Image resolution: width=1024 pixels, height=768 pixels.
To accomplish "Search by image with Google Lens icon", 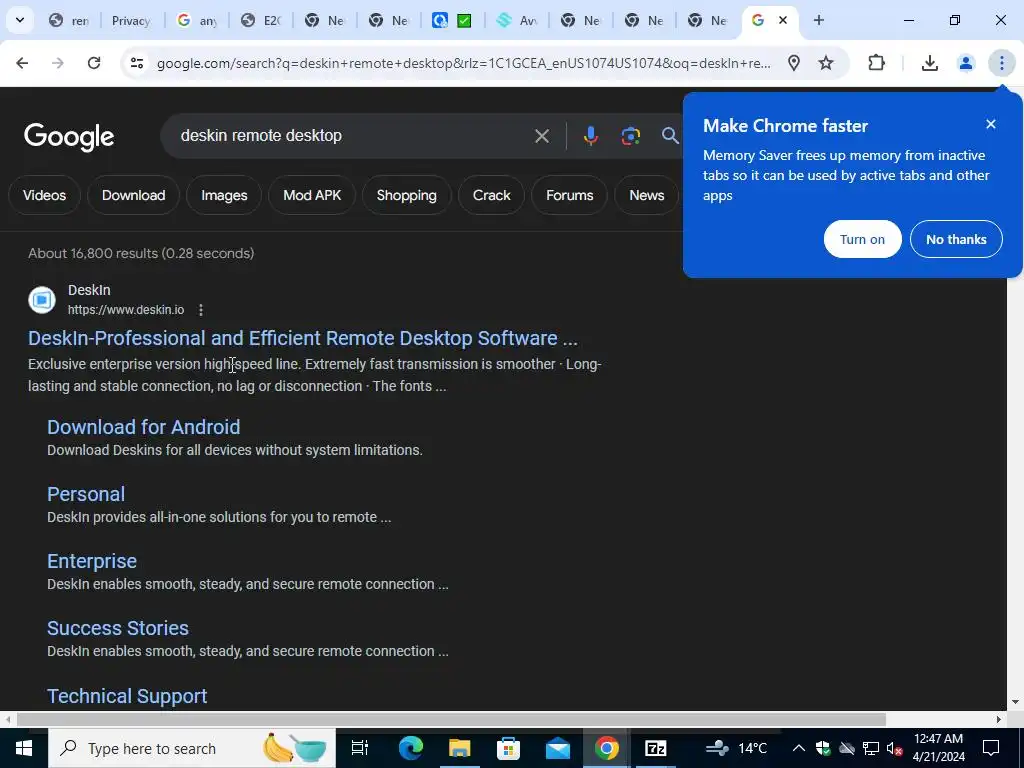I will pyautogui.click(x=630, y=136).
